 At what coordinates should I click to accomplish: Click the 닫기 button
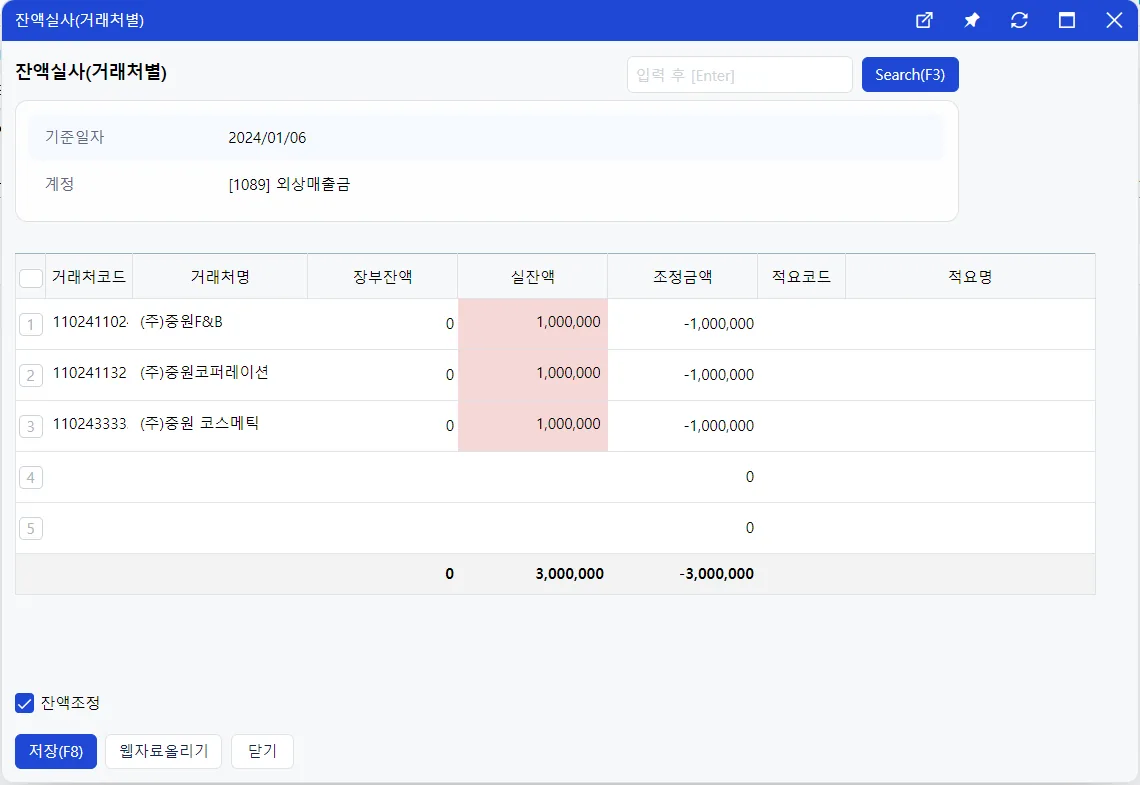pyautogui.click(x=262, y=751)
